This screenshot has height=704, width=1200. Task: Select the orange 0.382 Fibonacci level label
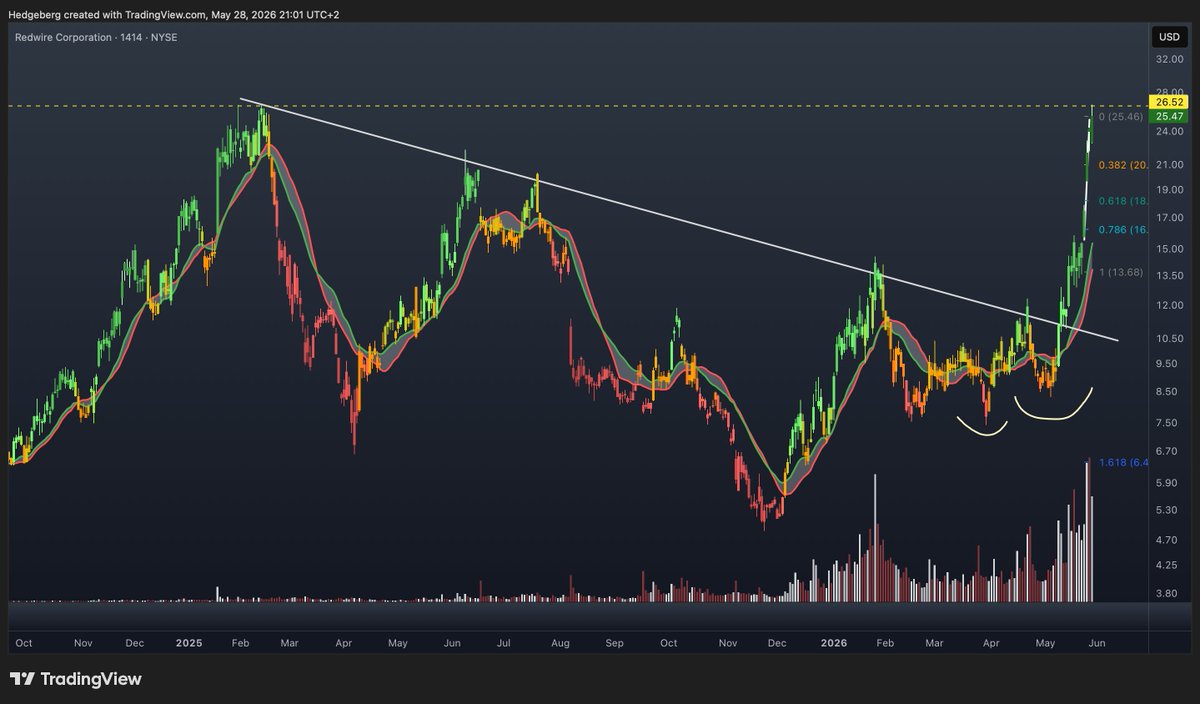[x=1121, y=165]
